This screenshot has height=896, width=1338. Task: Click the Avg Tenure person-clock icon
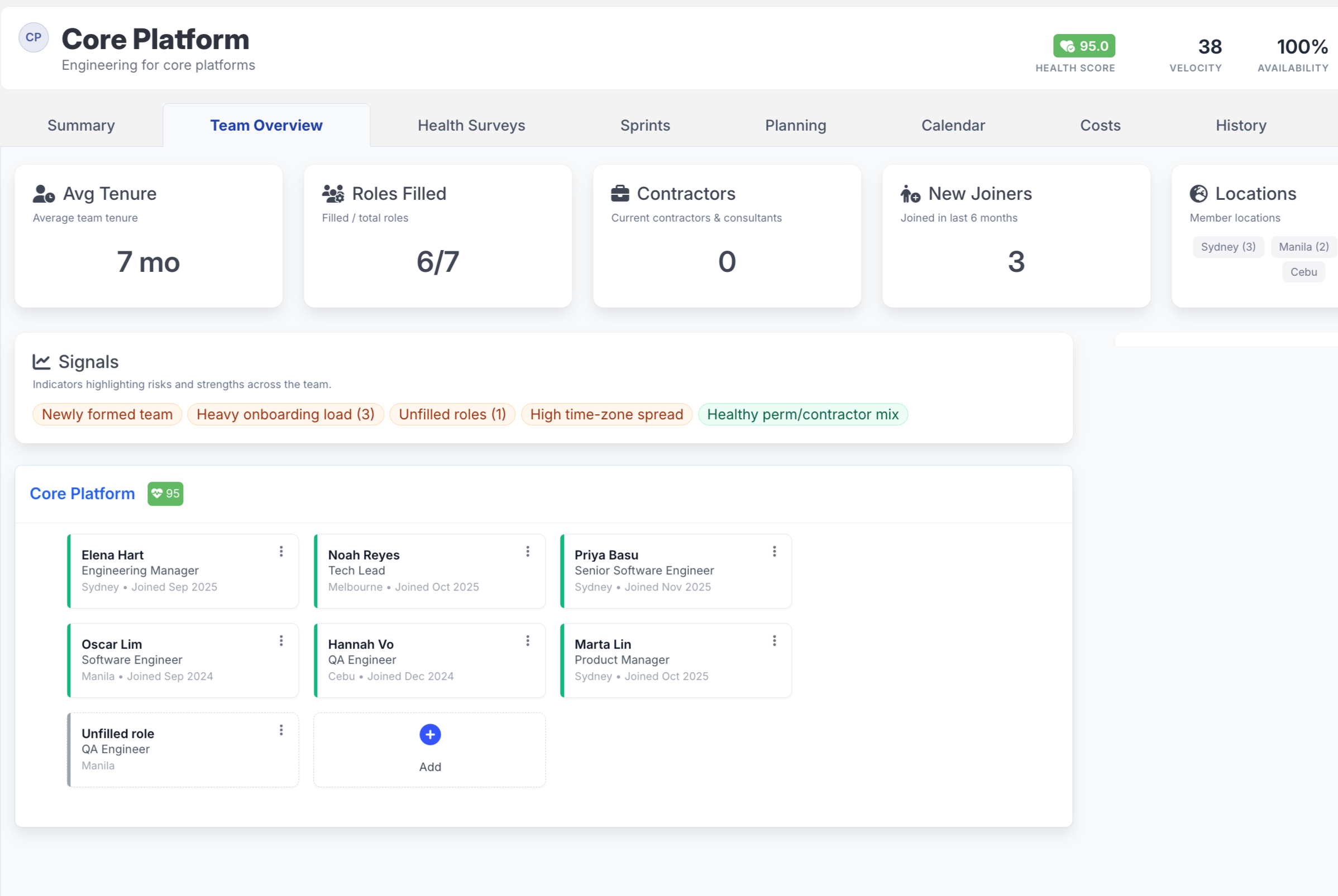click(44, 194)
